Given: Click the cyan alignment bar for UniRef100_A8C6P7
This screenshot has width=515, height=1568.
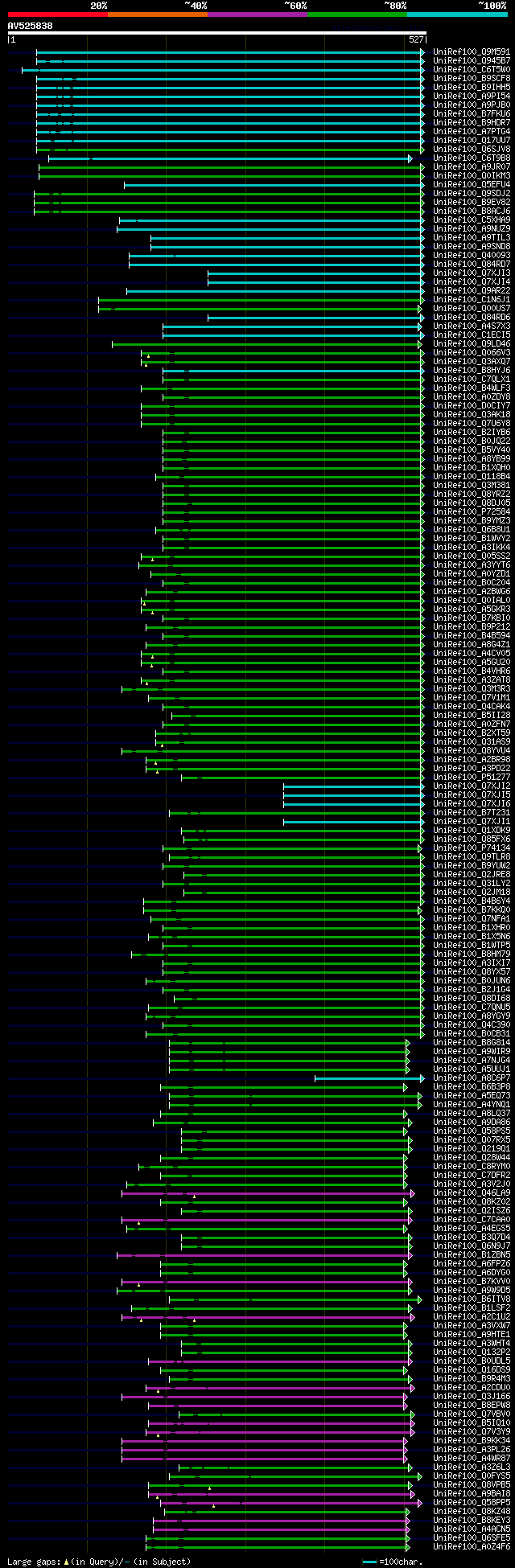Looking at the screenshot, I should click(369, 1077).
